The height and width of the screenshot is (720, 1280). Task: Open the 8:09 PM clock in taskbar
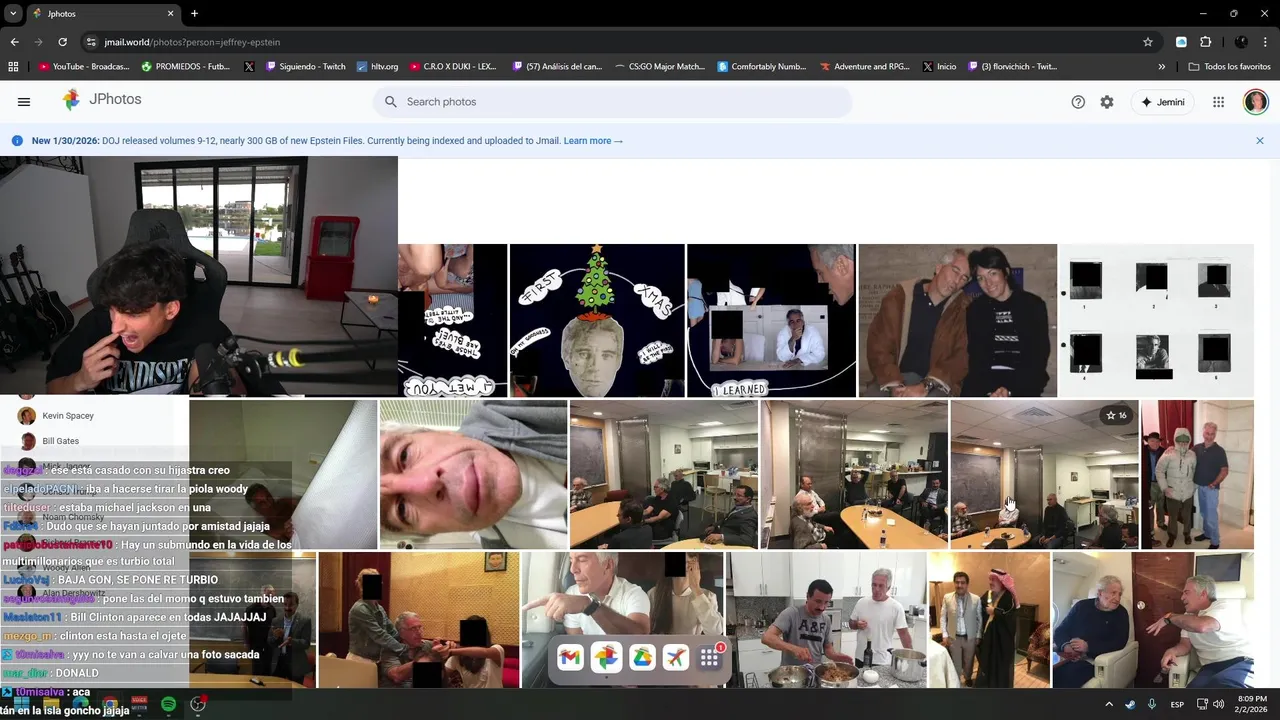1252,704
